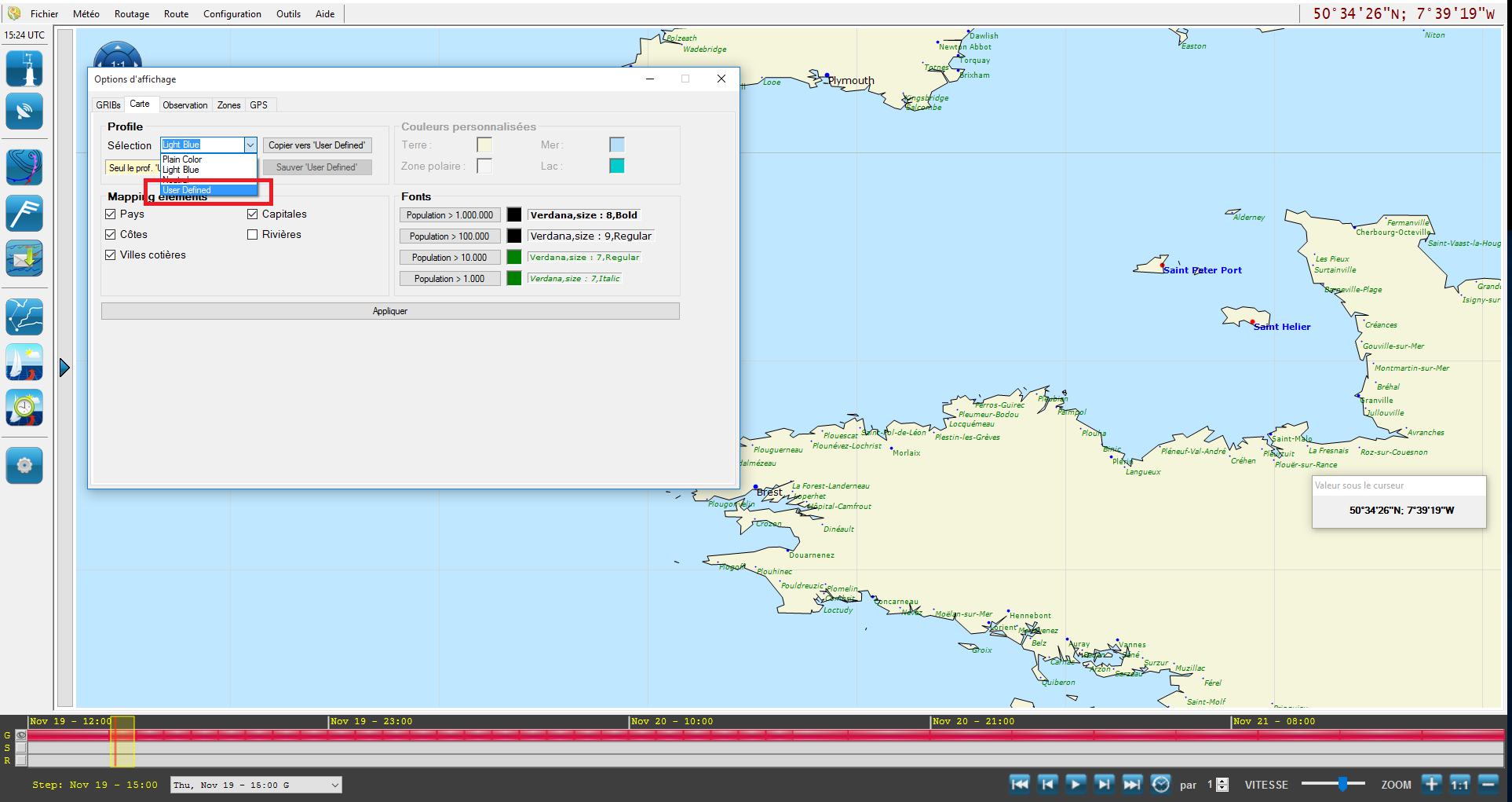Click the zoom in plus button

coord(1431,784)
